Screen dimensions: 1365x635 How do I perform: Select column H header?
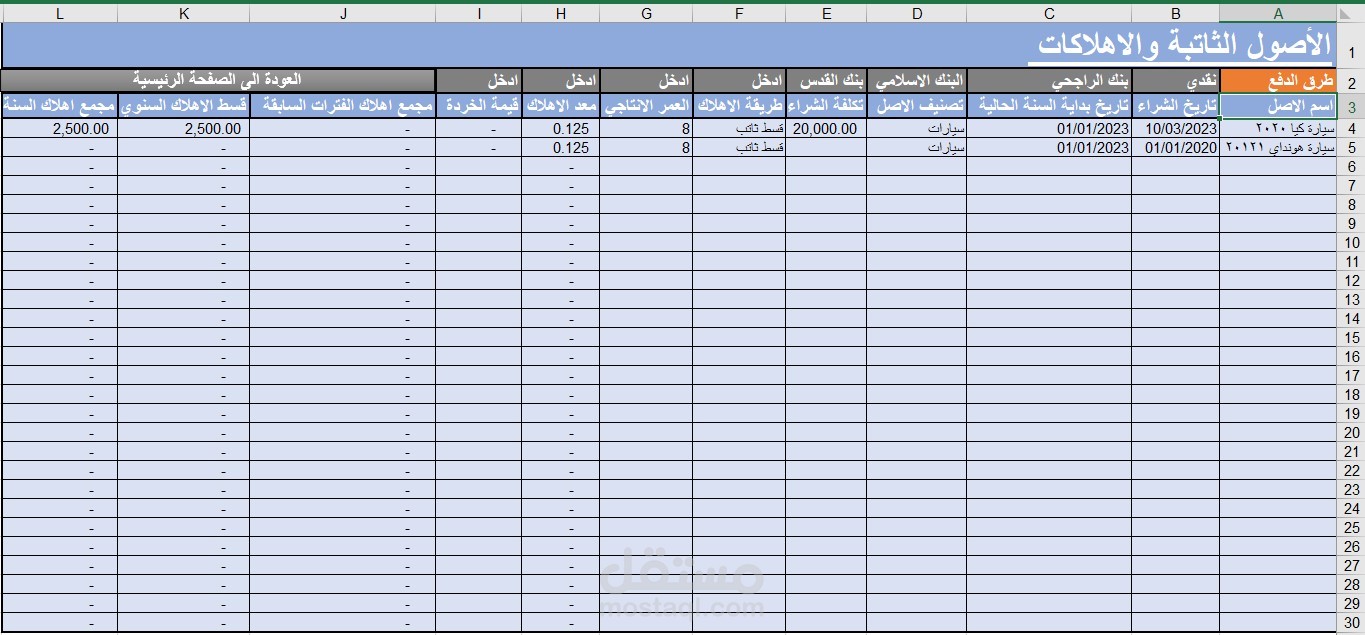tap(560, 13)
